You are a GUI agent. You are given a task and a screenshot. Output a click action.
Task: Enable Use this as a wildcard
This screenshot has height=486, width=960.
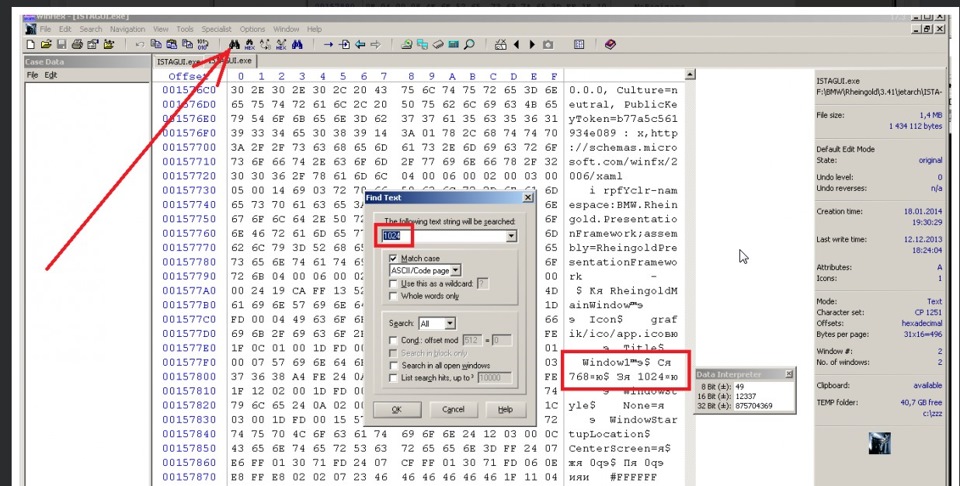click(x=393, y=284)
